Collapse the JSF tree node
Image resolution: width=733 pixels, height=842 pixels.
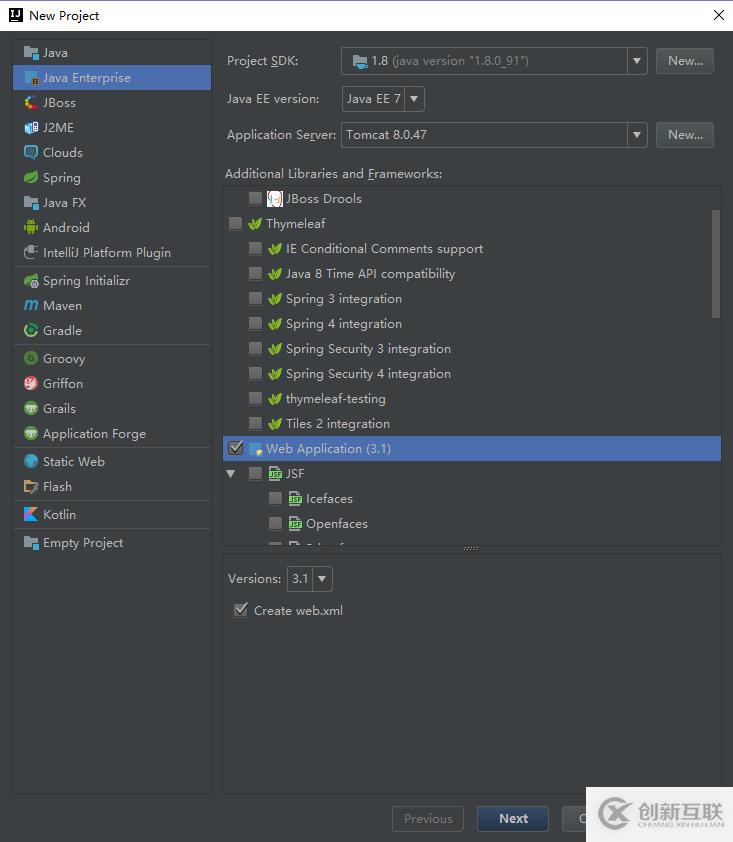pyautogui.click(x=231, y=473)
